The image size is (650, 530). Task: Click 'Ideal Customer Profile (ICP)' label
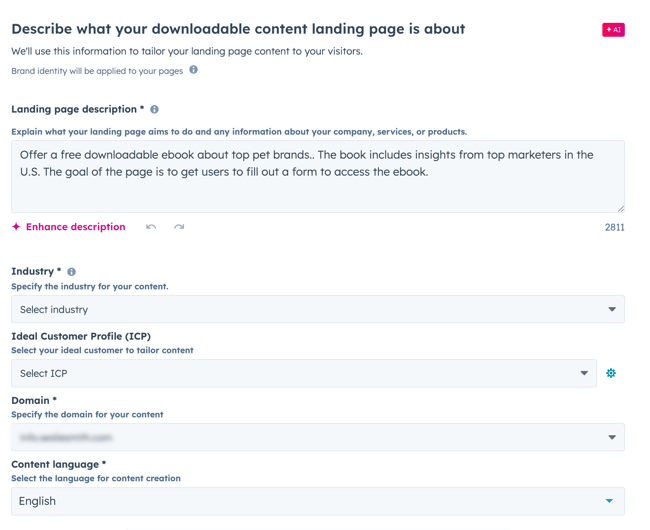(x=81, y=336)
